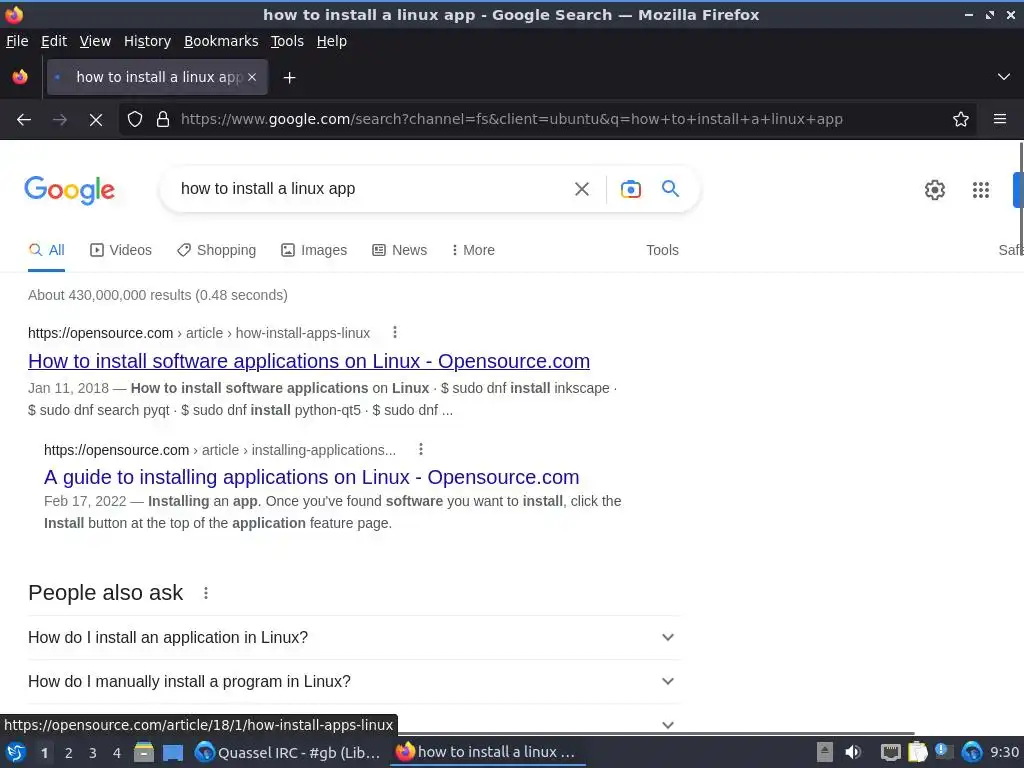Open the Firefox hamburger application menu
Image resolution: width=1024 pixels, height=768 pixels.
click(x=1000, y=120)
